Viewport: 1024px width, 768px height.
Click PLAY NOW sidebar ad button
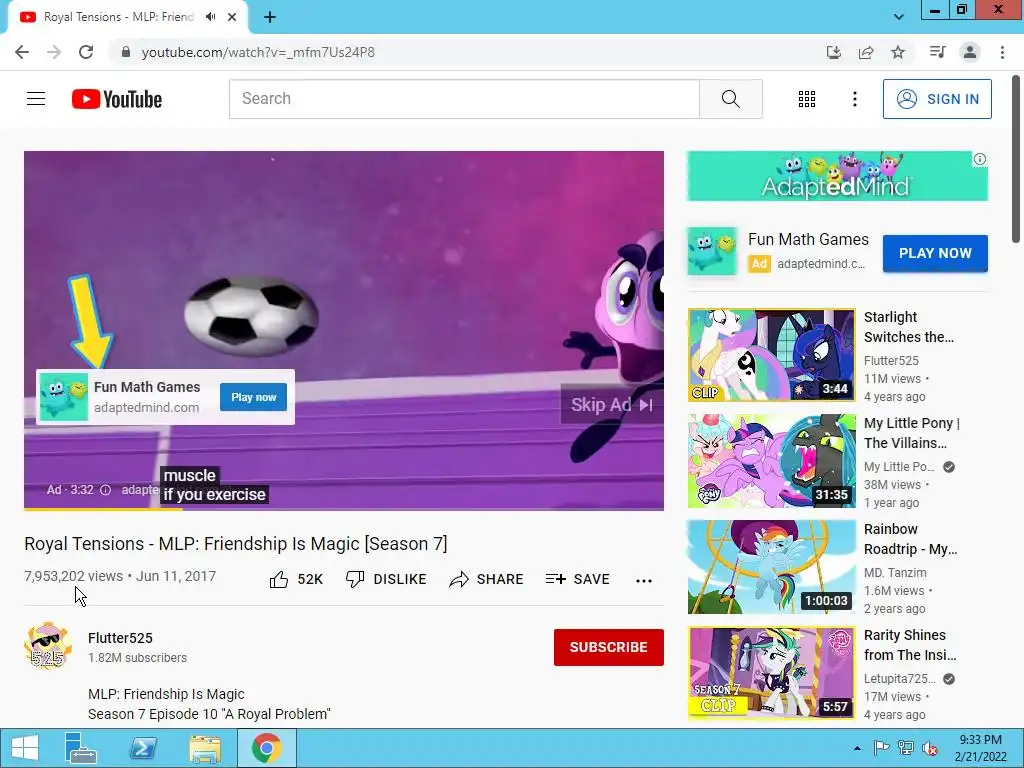point(935,253)
